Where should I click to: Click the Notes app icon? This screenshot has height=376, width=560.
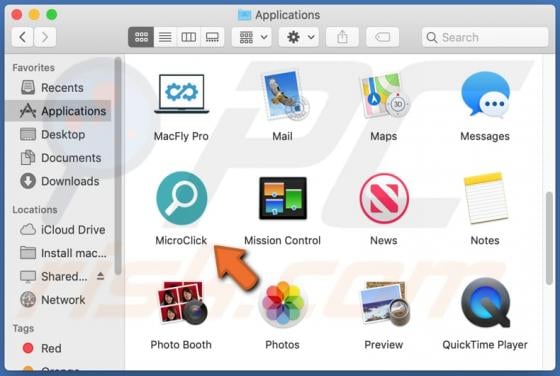[x=486, y=198]
